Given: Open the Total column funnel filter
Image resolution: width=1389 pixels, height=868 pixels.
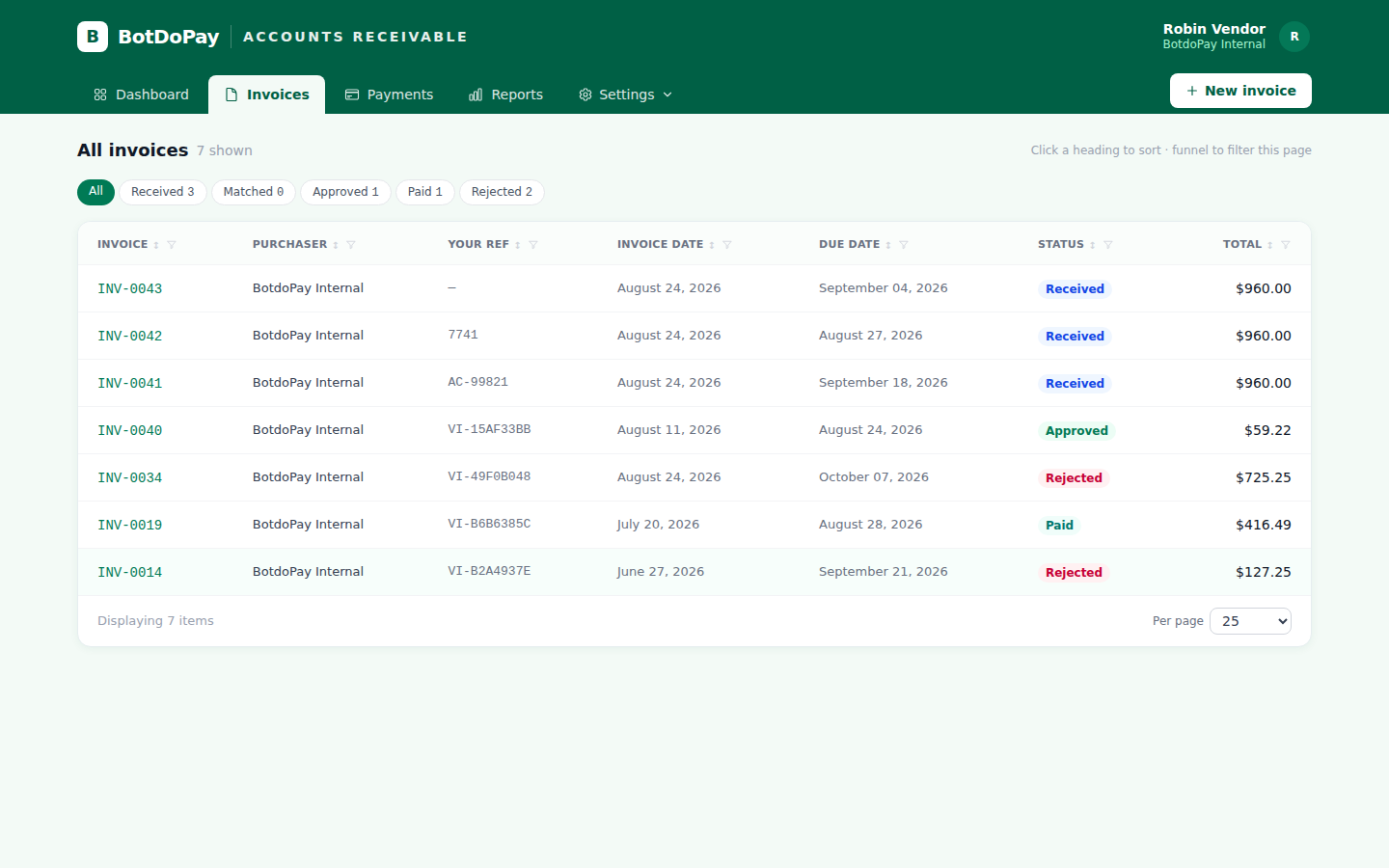Looking at the screenshot, I should click(1286, 245).
